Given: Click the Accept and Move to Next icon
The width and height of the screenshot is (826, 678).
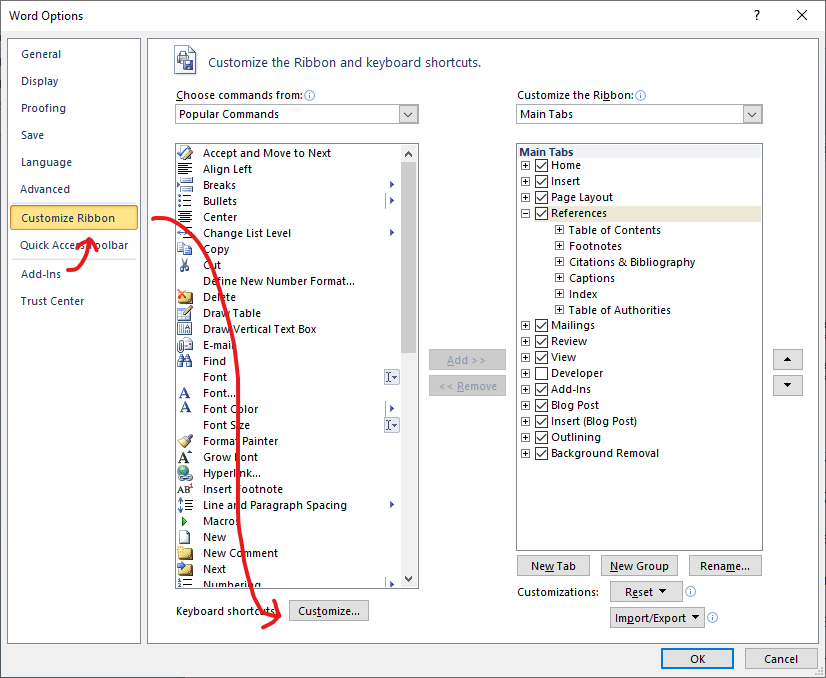Looking at the screenshot, I should (185, 153).
